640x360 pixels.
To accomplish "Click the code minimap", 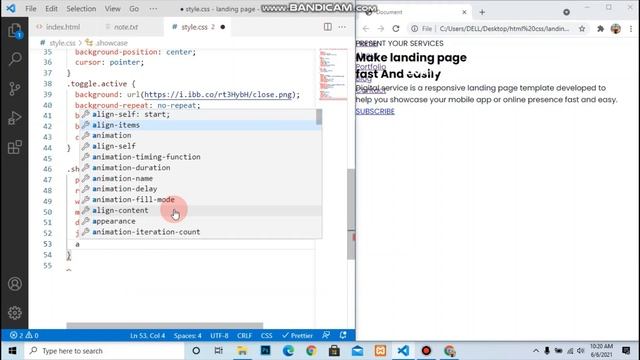I will coord(333,75).
